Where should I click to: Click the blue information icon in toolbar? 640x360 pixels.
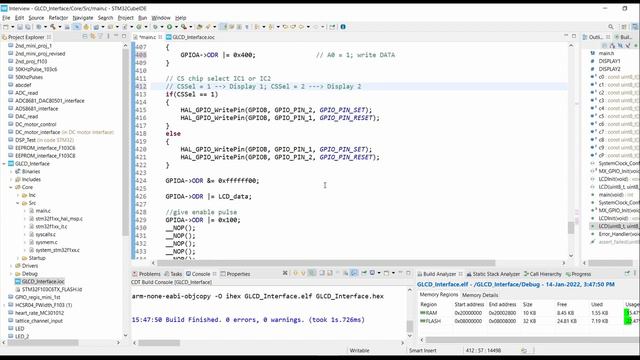coord(343,27)
